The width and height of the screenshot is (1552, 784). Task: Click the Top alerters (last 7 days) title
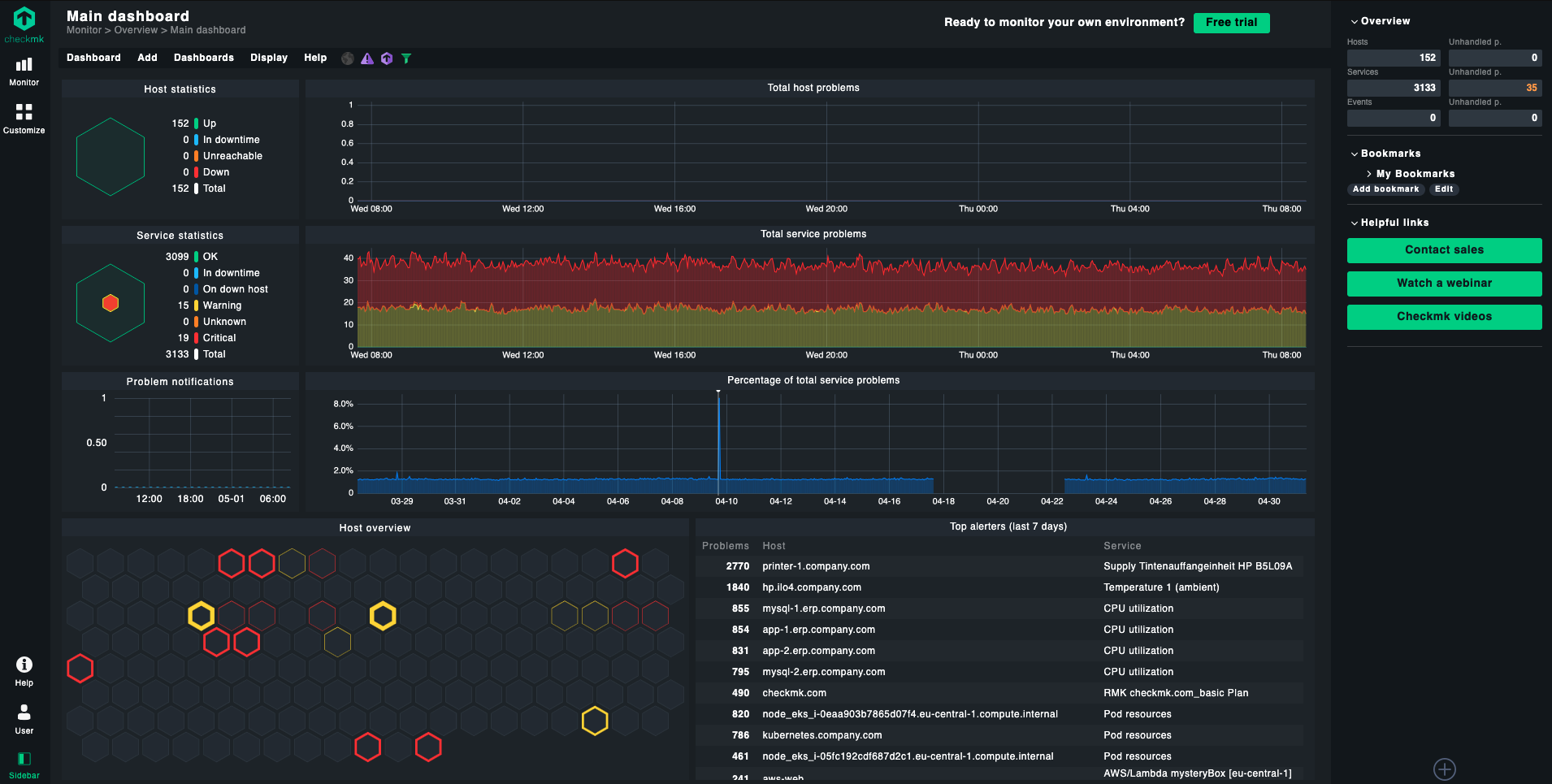coord(1008,526)
